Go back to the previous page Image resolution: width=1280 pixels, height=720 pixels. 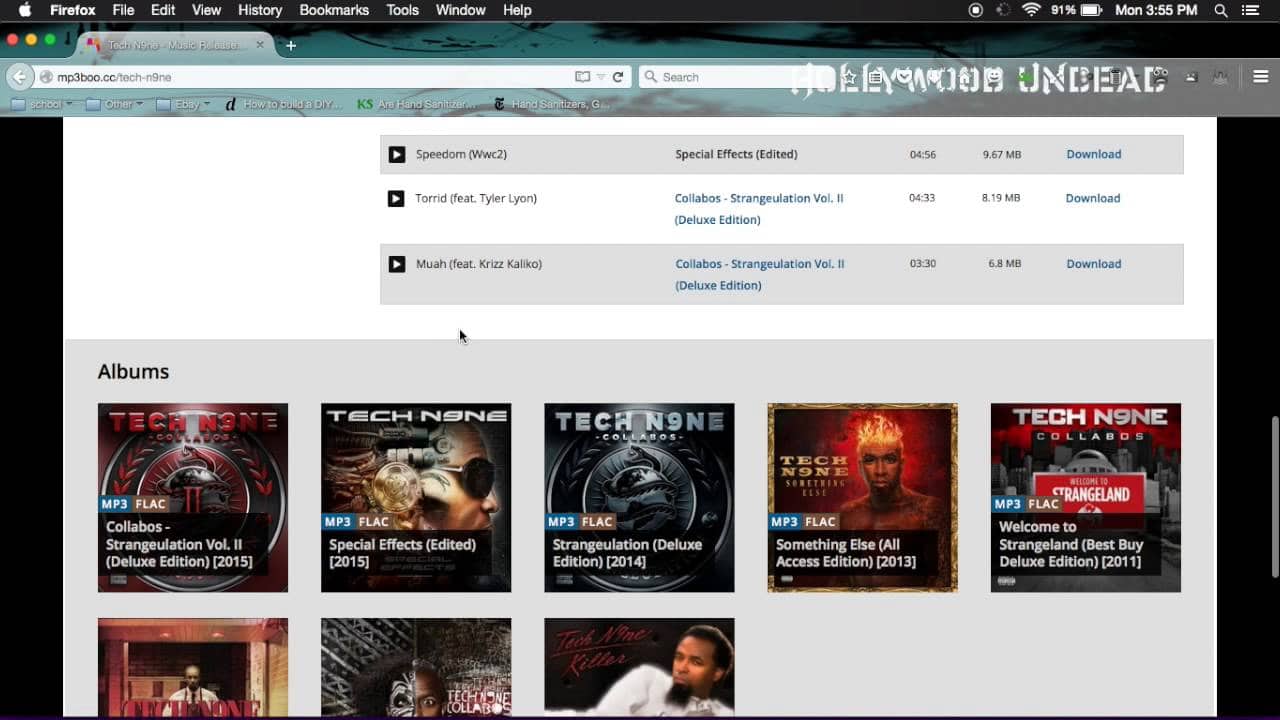(x=19, y=77)
